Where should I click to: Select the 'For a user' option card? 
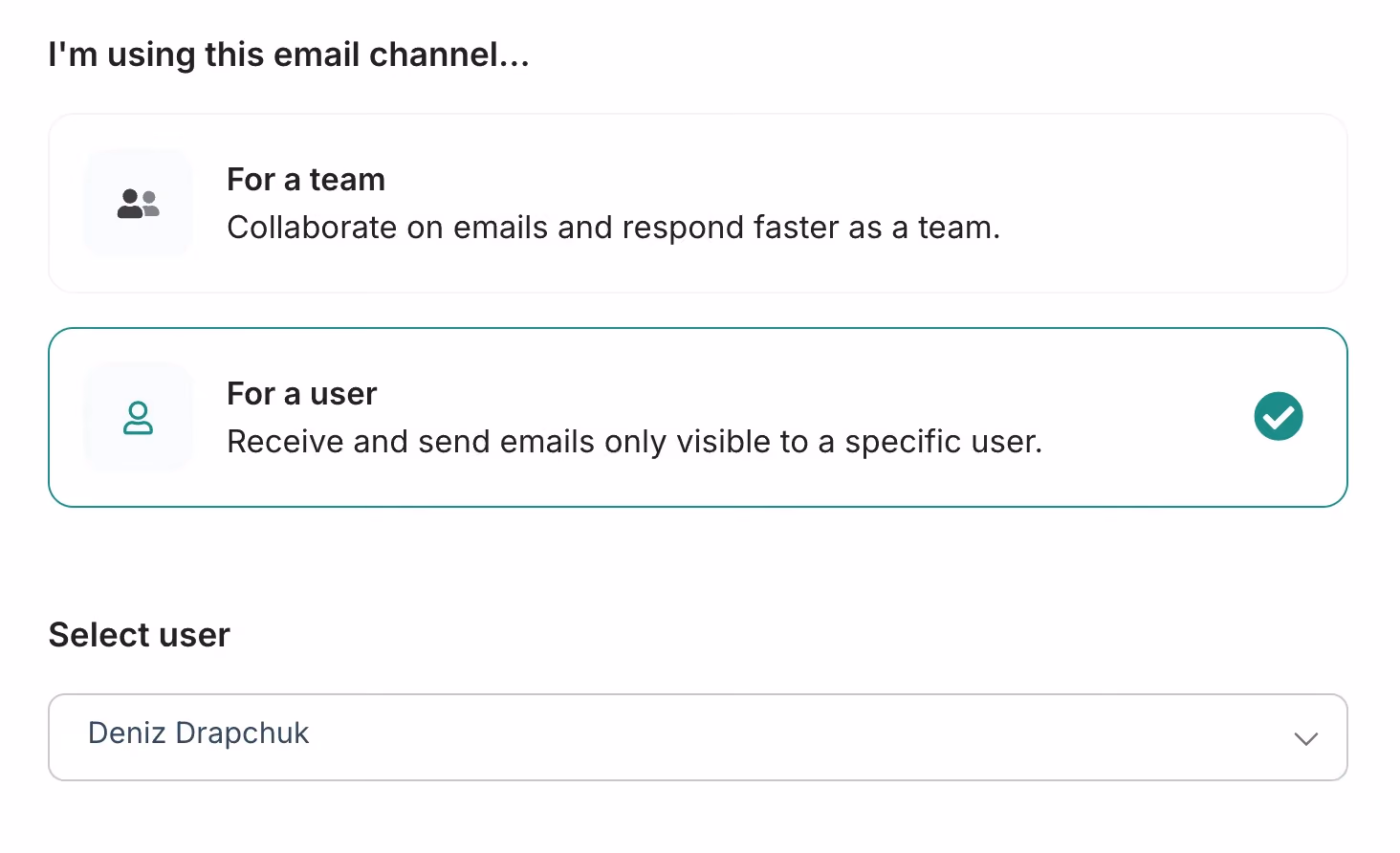pyautogui.click(x=698, y=418)
